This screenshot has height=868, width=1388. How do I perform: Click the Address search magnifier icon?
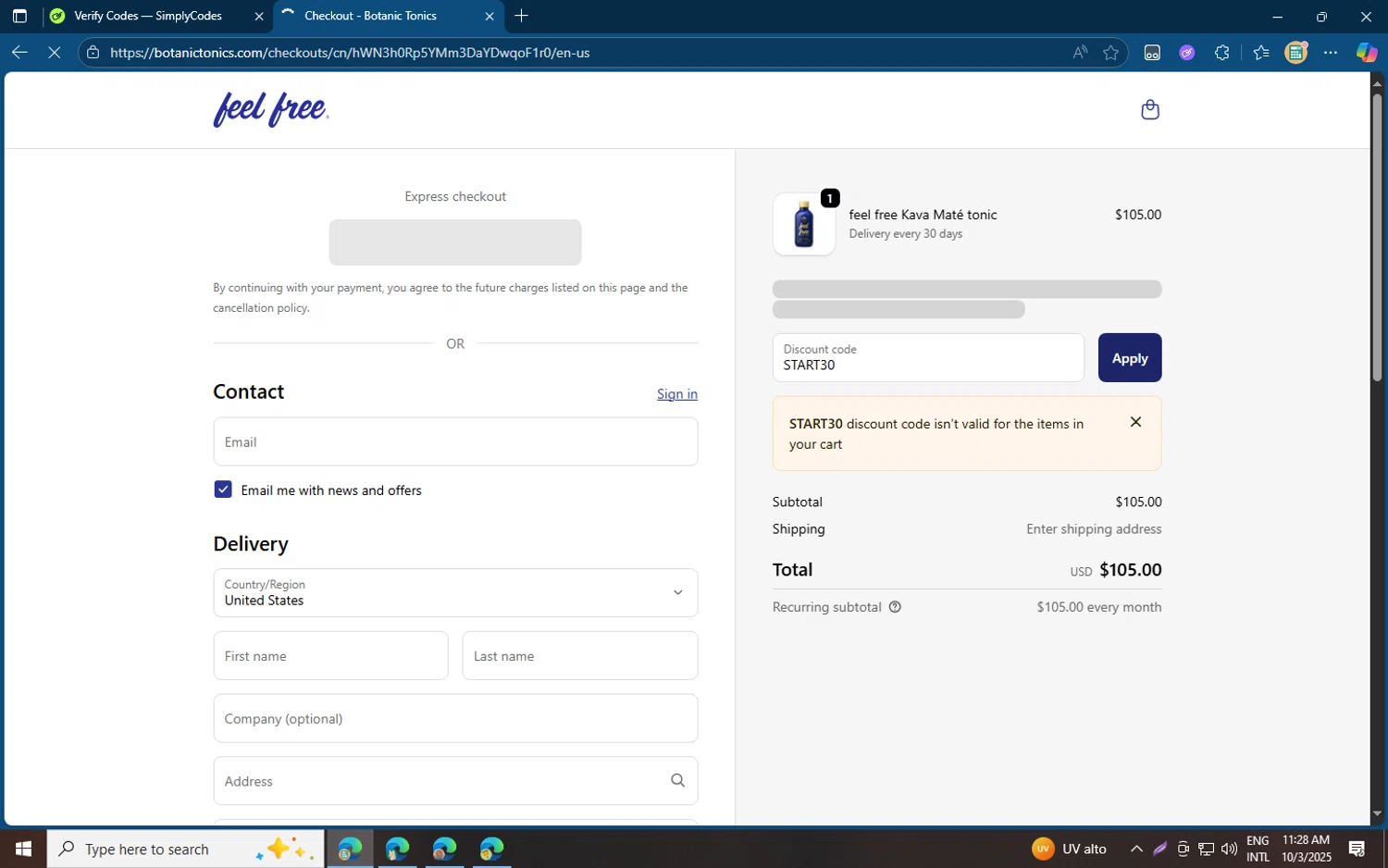pos(677,781)
